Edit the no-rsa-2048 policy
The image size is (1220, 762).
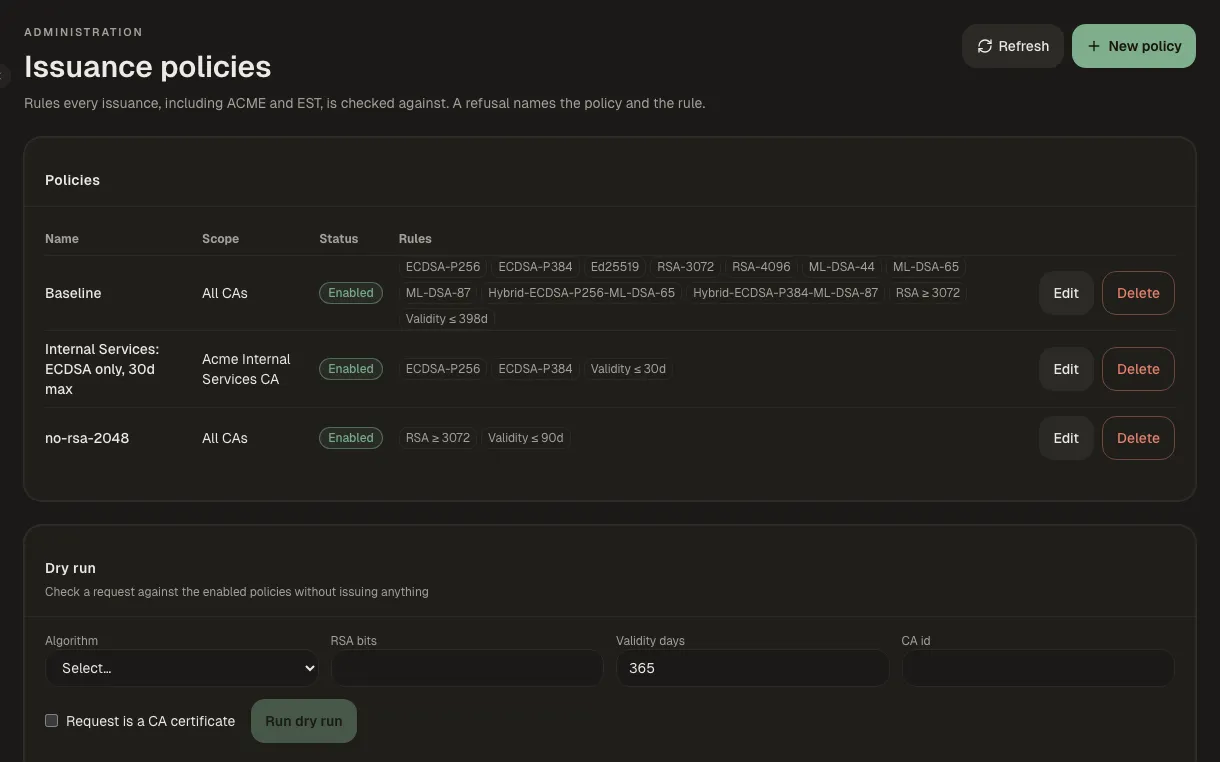[x=1066, y=438]
